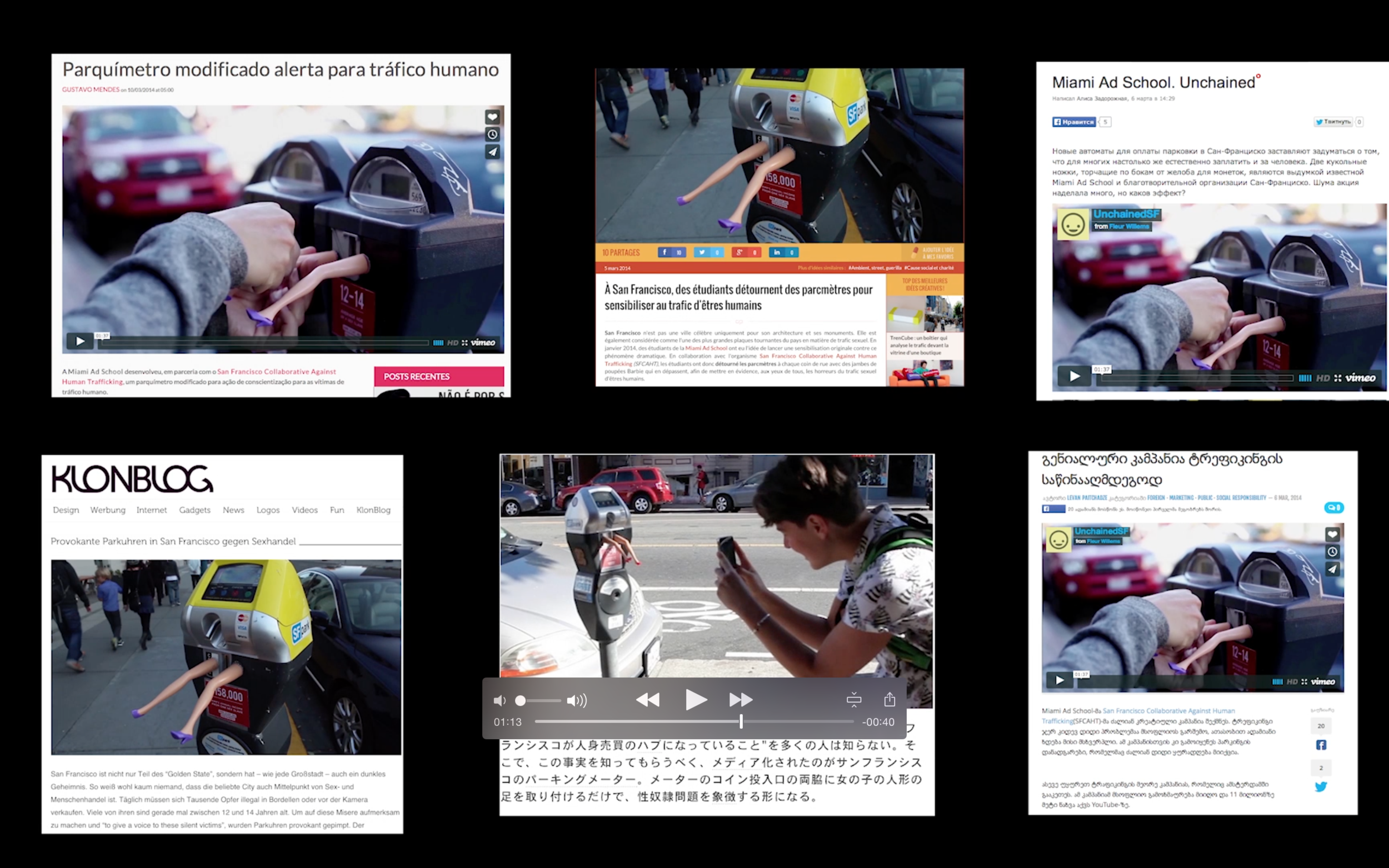Click the blue comments badge on the Georgian page
This screenshot has width=1389, height=868.
[1334, 508]
